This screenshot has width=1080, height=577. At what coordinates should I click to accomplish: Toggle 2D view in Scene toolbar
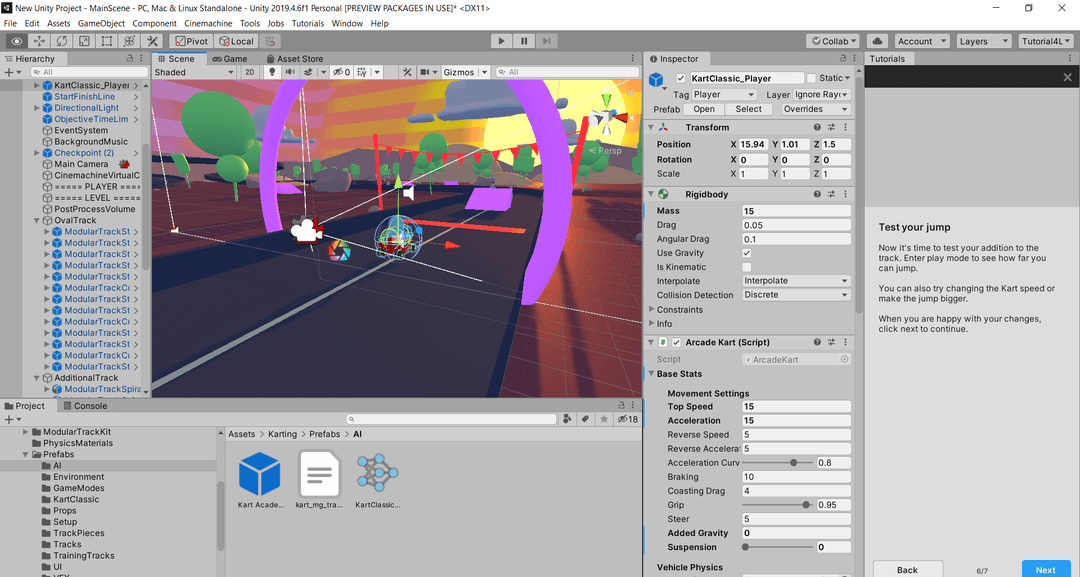[250, 72]
